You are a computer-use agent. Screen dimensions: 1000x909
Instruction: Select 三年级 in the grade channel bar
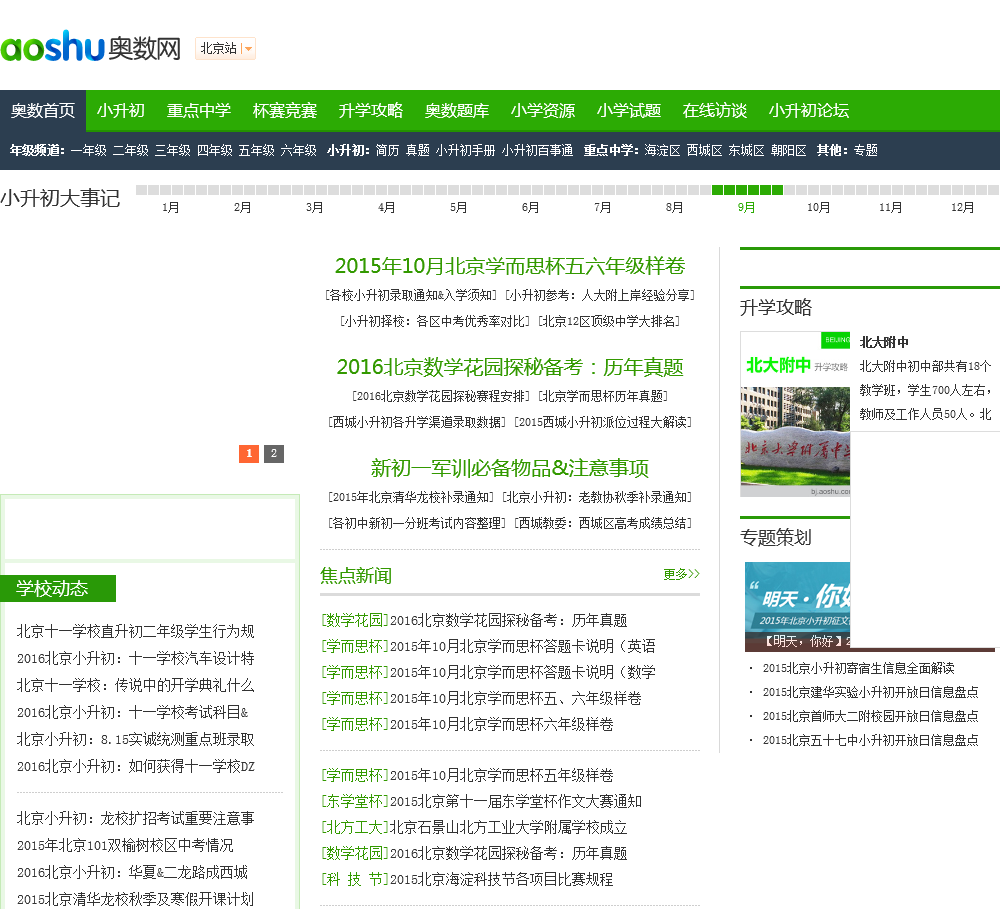[172, 150]
